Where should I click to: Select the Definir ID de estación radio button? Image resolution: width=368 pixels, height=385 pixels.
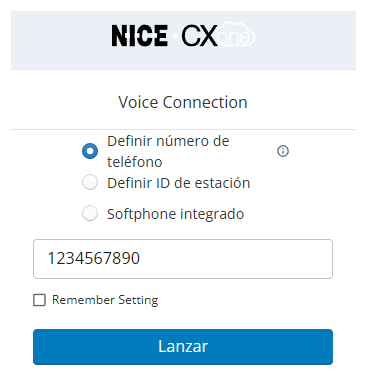[x=90, y=182]
